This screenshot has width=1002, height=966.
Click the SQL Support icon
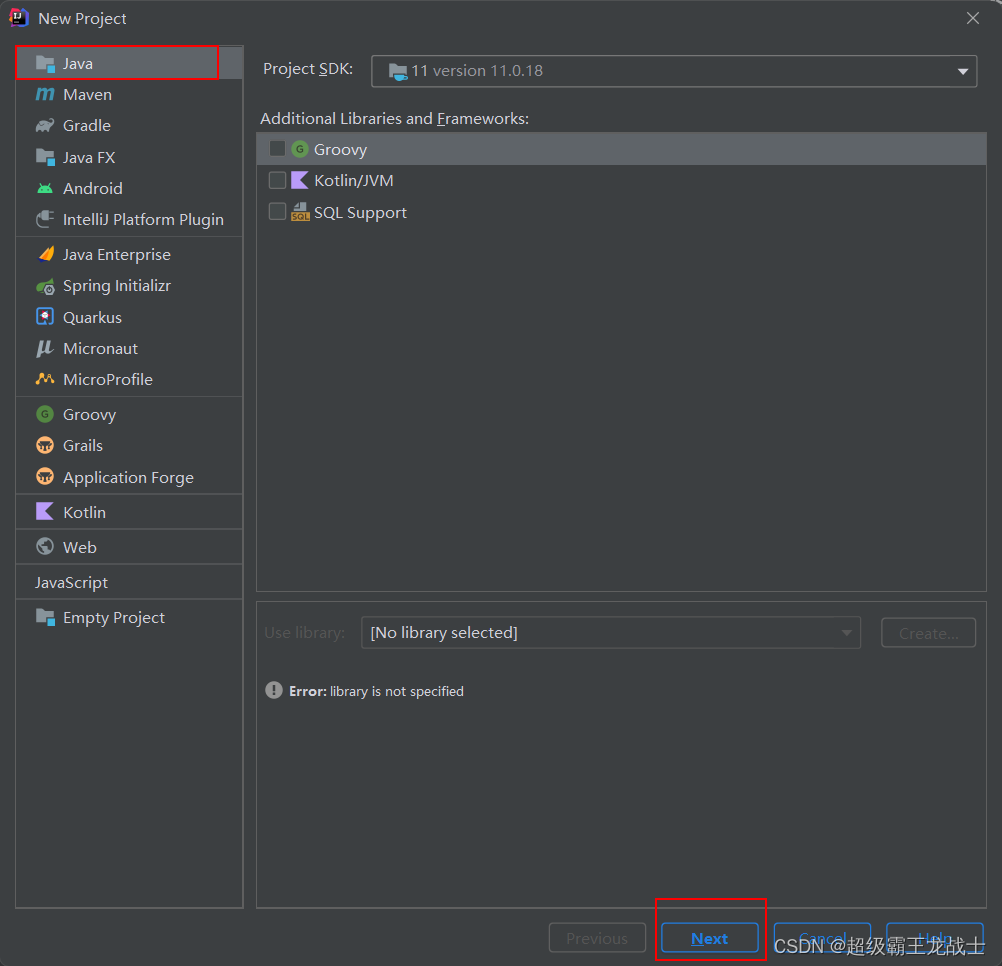(300, 212)
